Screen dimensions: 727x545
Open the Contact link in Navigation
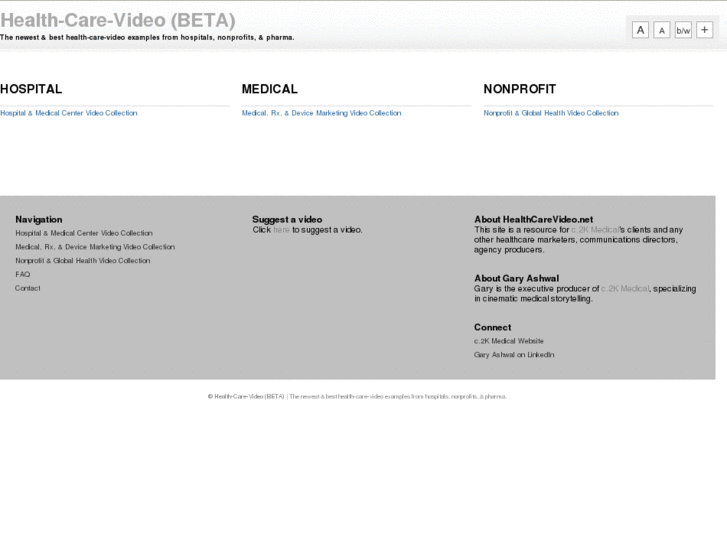pyautogui.click(x=28, y=289)
